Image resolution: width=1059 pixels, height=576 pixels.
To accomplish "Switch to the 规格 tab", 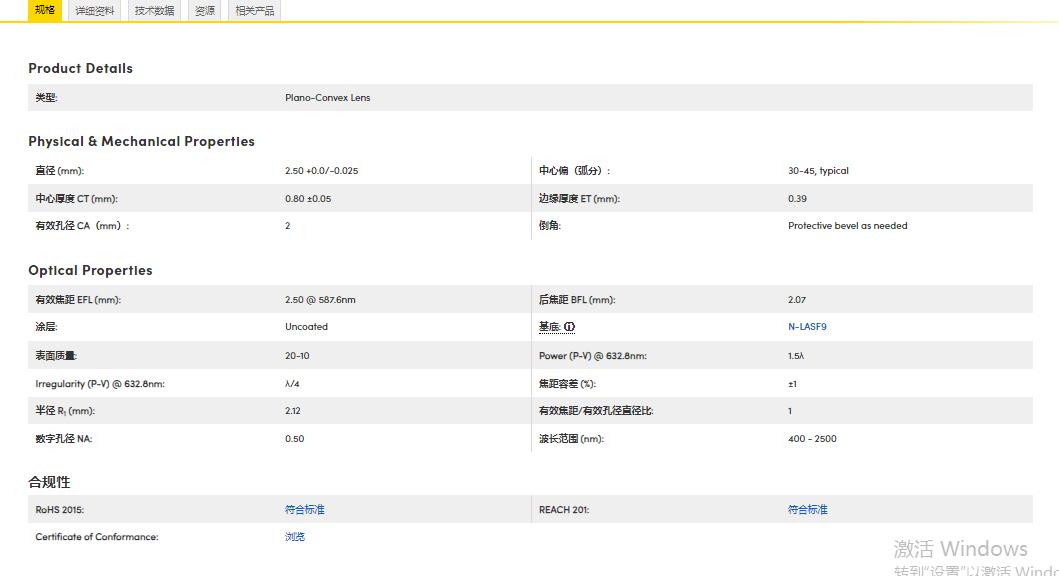I will tap(45, 10).
